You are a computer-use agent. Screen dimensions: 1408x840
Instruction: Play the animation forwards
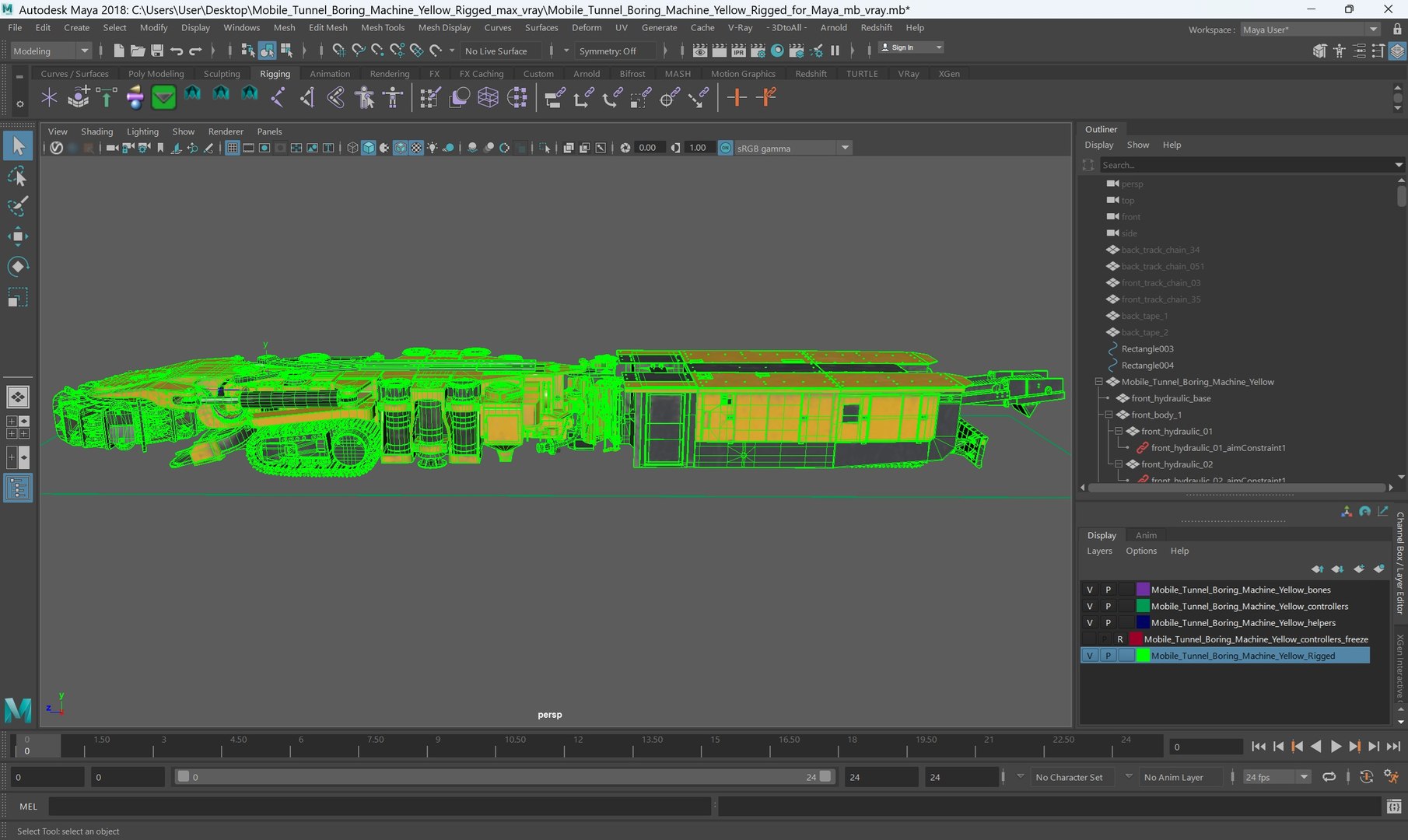point(1336,746)
